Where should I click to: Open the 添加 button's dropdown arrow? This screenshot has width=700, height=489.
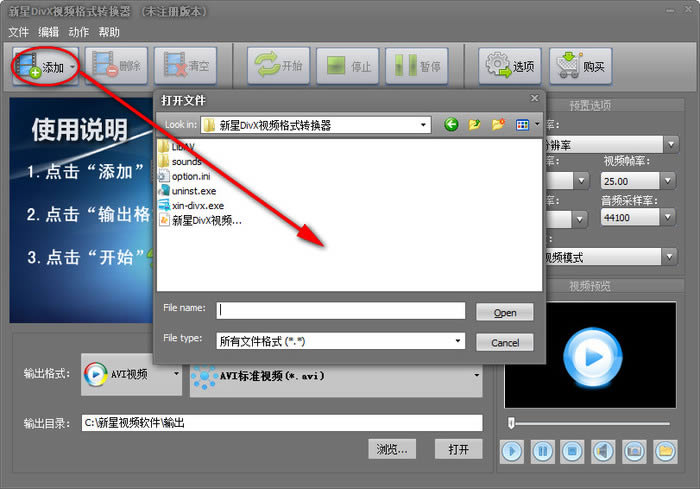[x=72, y=67]
